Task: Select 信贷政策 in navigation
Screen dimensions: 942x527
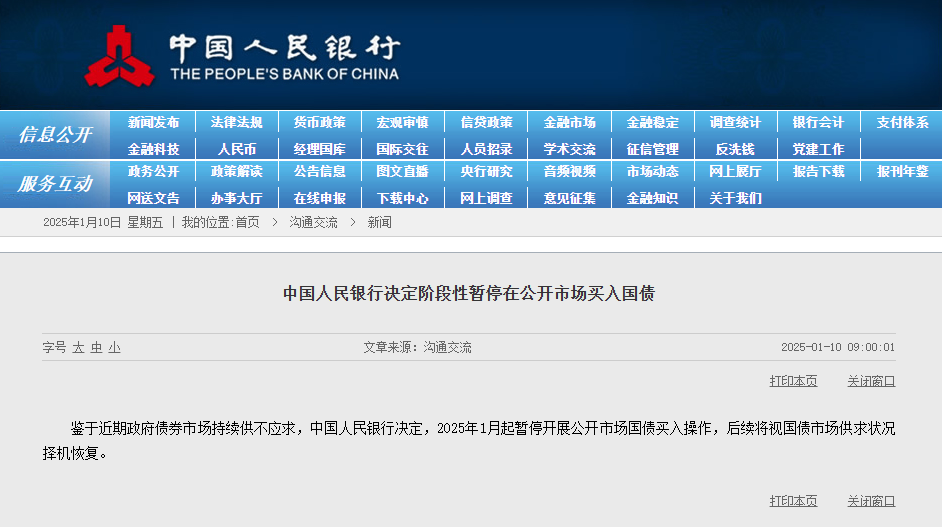Action: [487, 123]
